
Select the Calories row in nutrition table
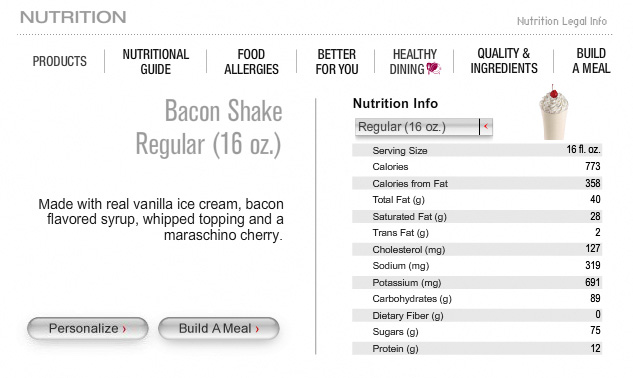[477, 166]
